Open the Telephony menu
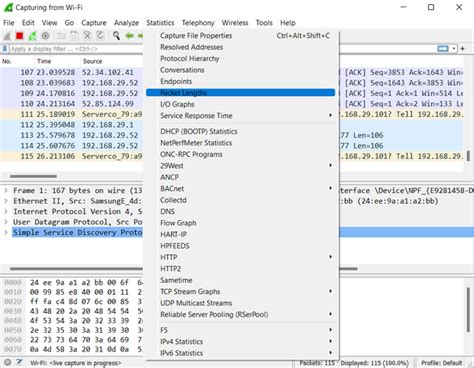This screenshot has width=474, height=368. tap(198, 23)
